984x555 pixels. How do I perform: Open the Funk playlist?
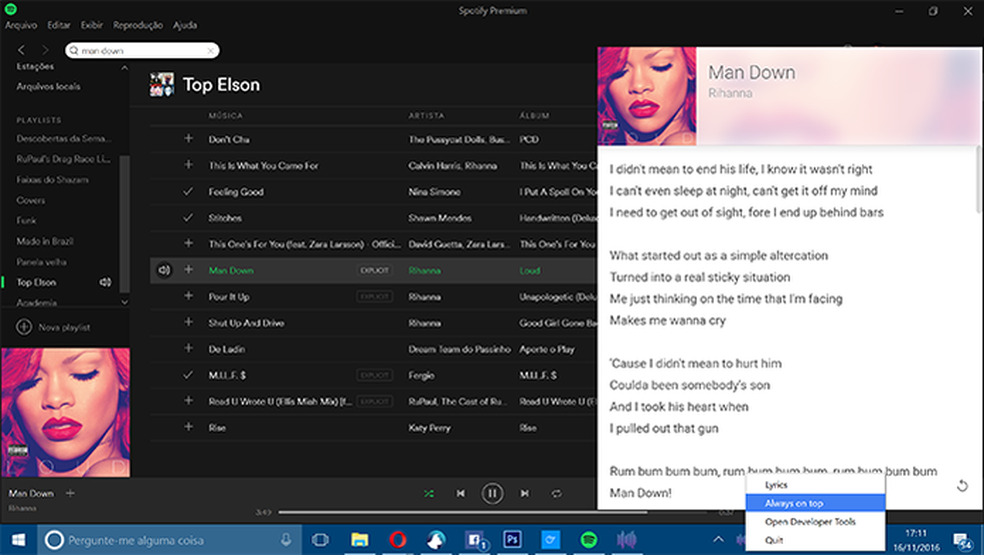click(x=26, y=220)
